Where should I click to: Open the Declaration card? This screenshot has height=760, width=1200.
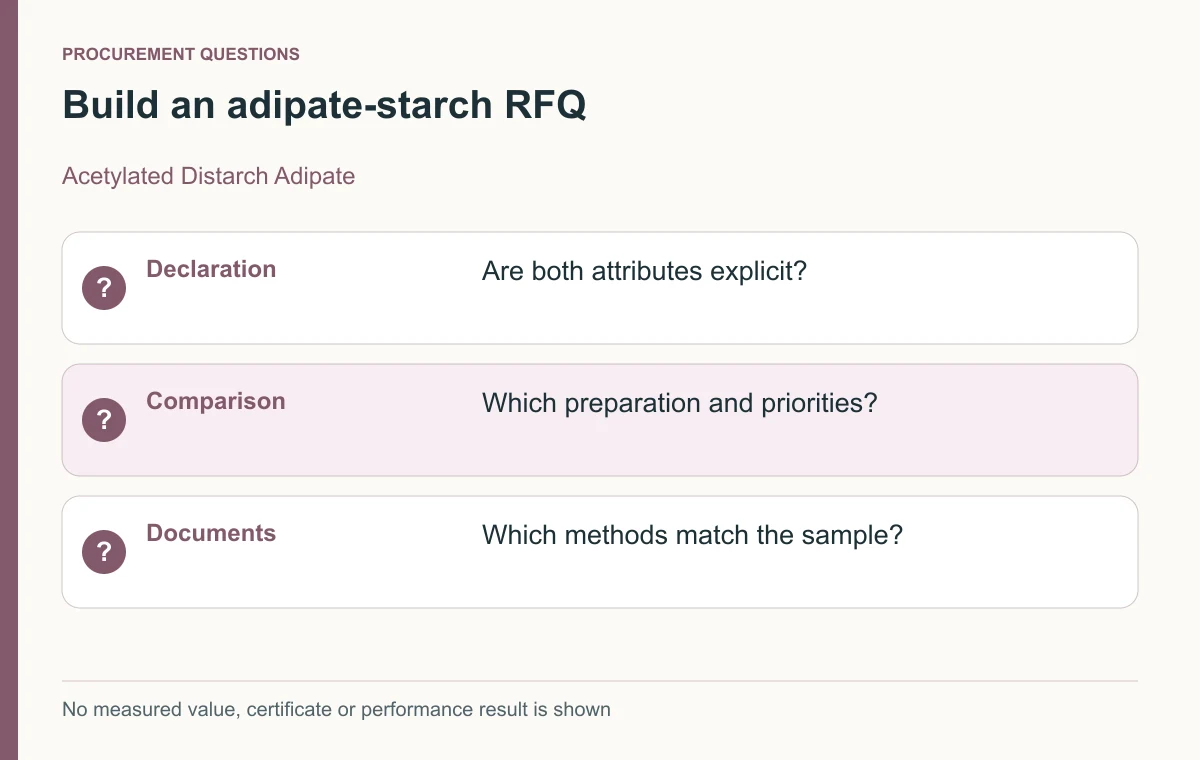tap(600, 288)
